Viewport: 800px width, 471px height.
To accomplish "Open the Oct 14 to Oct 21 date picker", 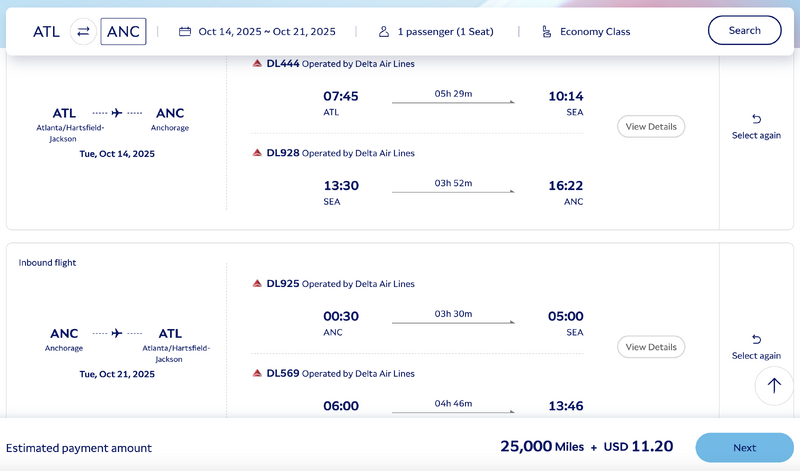I will 266,31.
